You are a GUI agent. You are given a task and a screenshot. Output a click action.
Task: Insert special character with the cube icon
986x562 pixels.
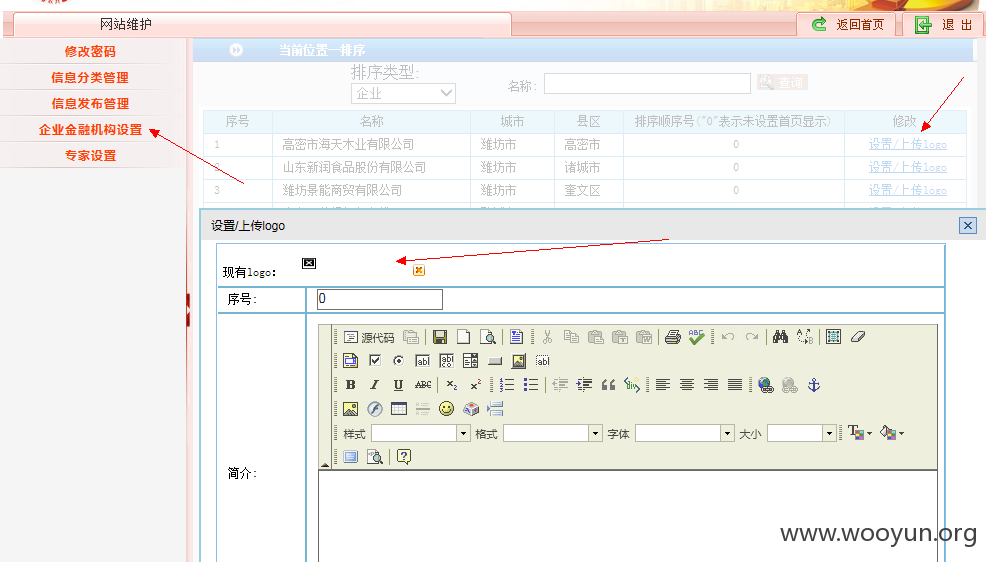click(x=471, y=409)
